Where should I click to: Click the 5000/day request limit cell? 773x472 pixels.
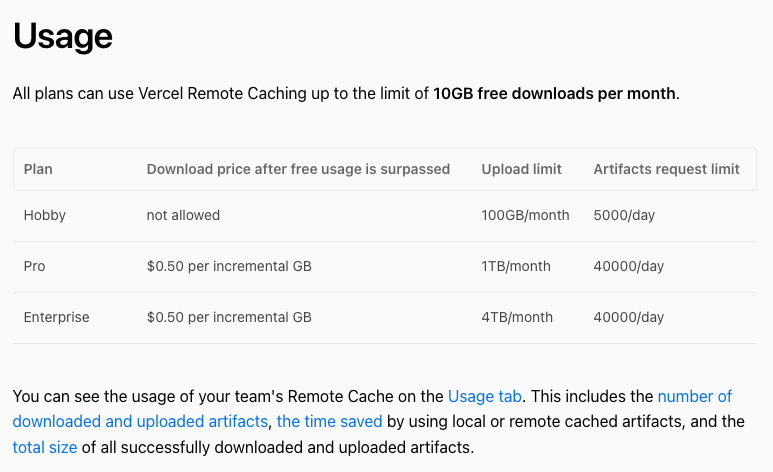[x=624, y=216]
